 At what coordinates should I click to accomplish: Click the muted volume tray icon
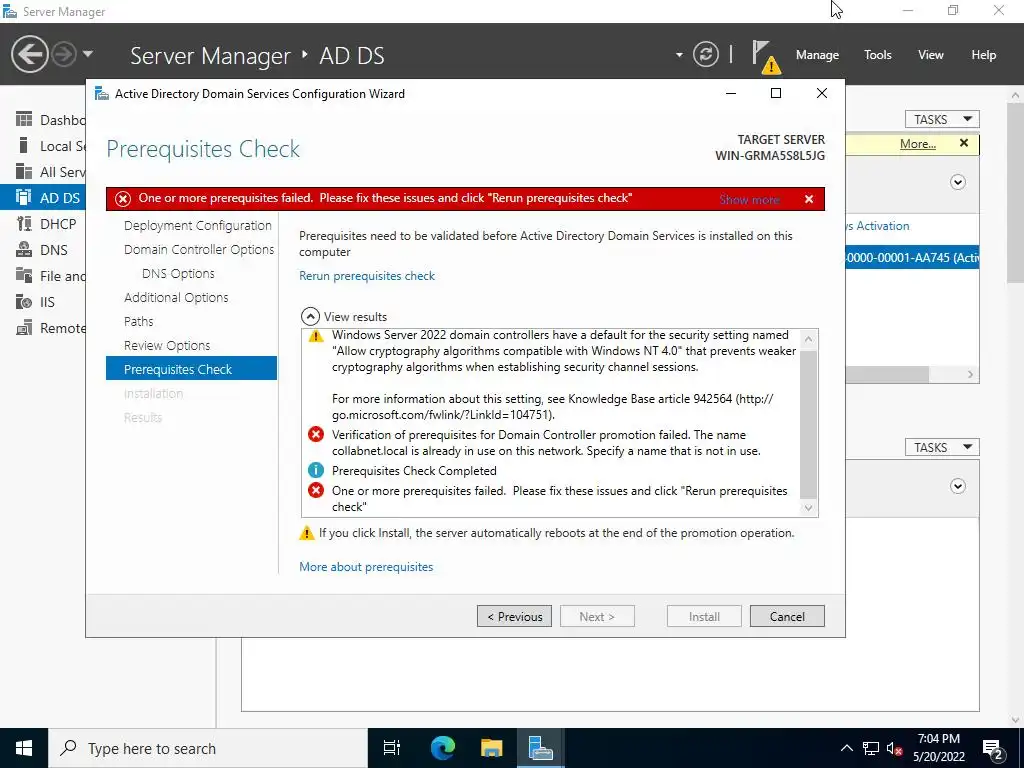[895, 748]
